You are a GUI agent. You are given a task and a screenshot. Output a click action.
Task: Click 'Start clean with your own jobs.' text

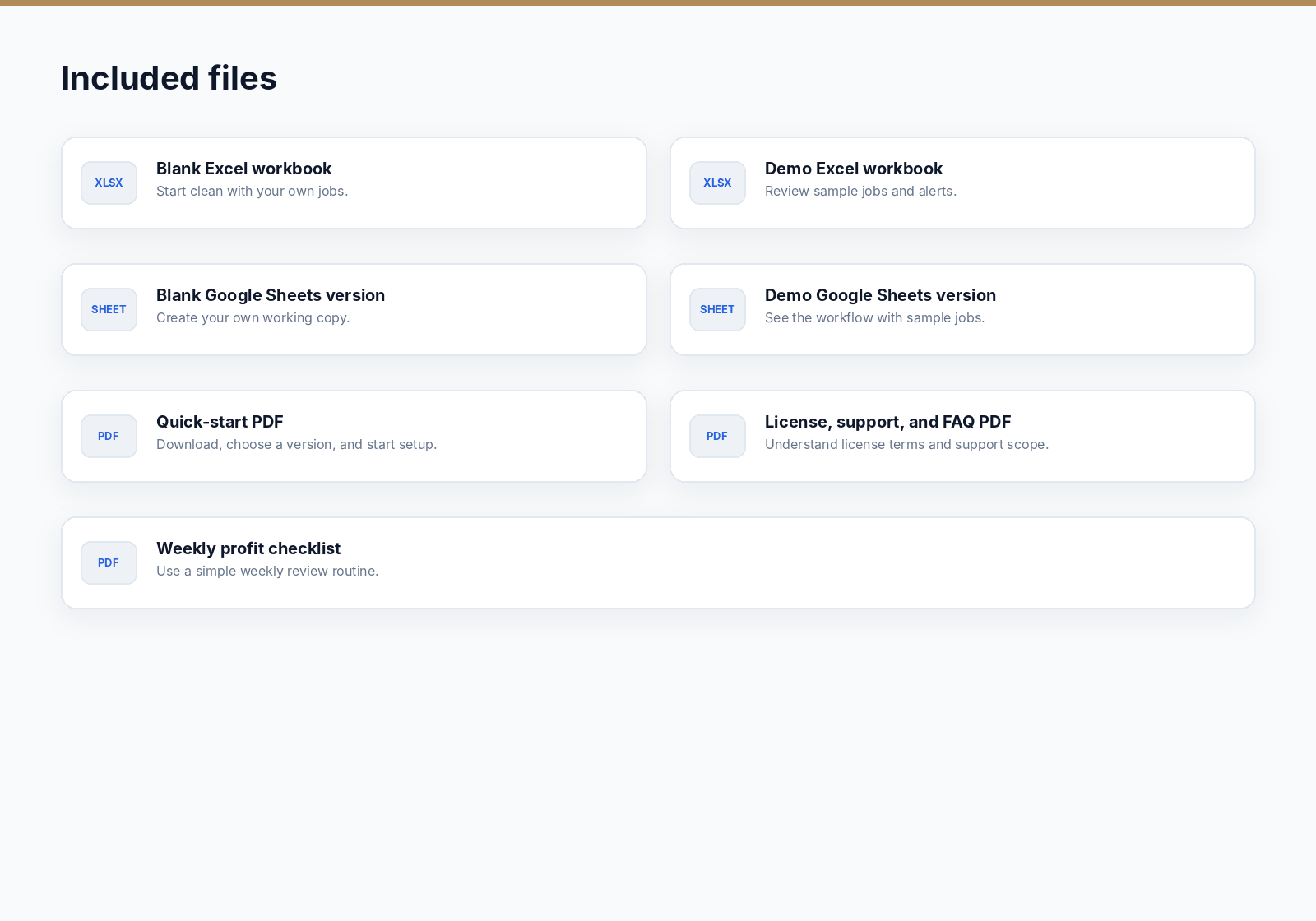point(253,191)
